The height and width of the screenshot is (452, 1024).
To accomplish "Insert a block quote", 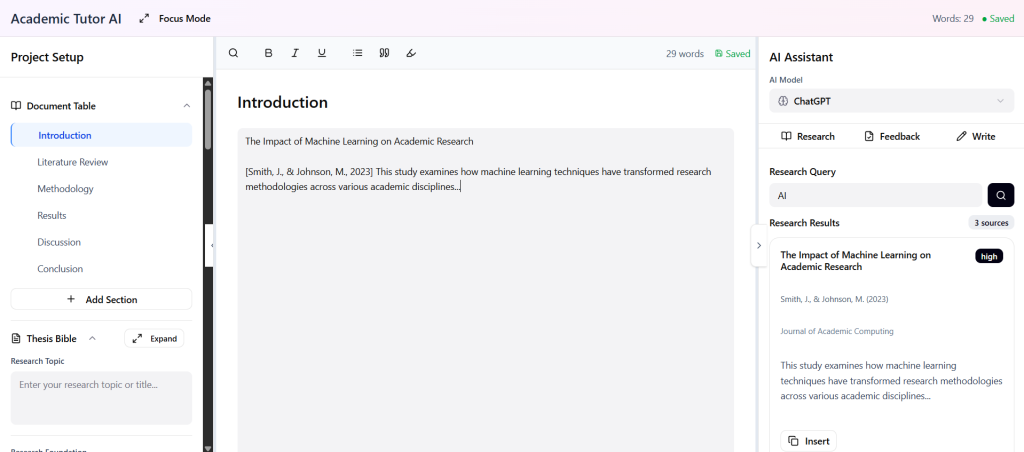I will click(x=384, y=53).
